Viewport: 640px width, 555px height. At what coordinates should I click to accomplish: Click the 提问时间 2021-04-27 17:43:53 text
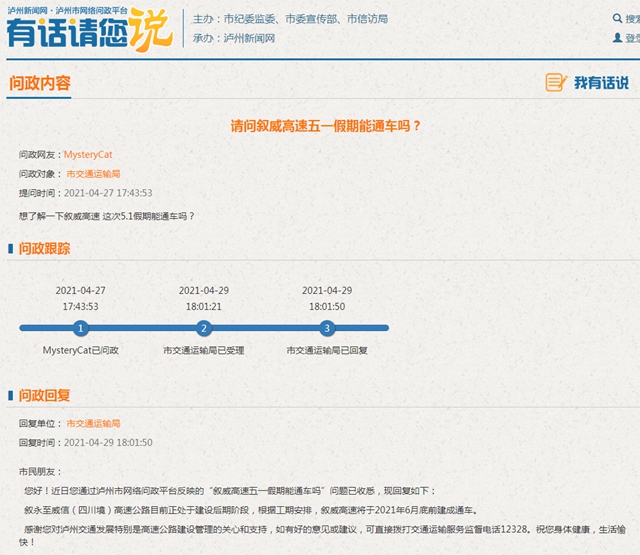tap(85, 193)
